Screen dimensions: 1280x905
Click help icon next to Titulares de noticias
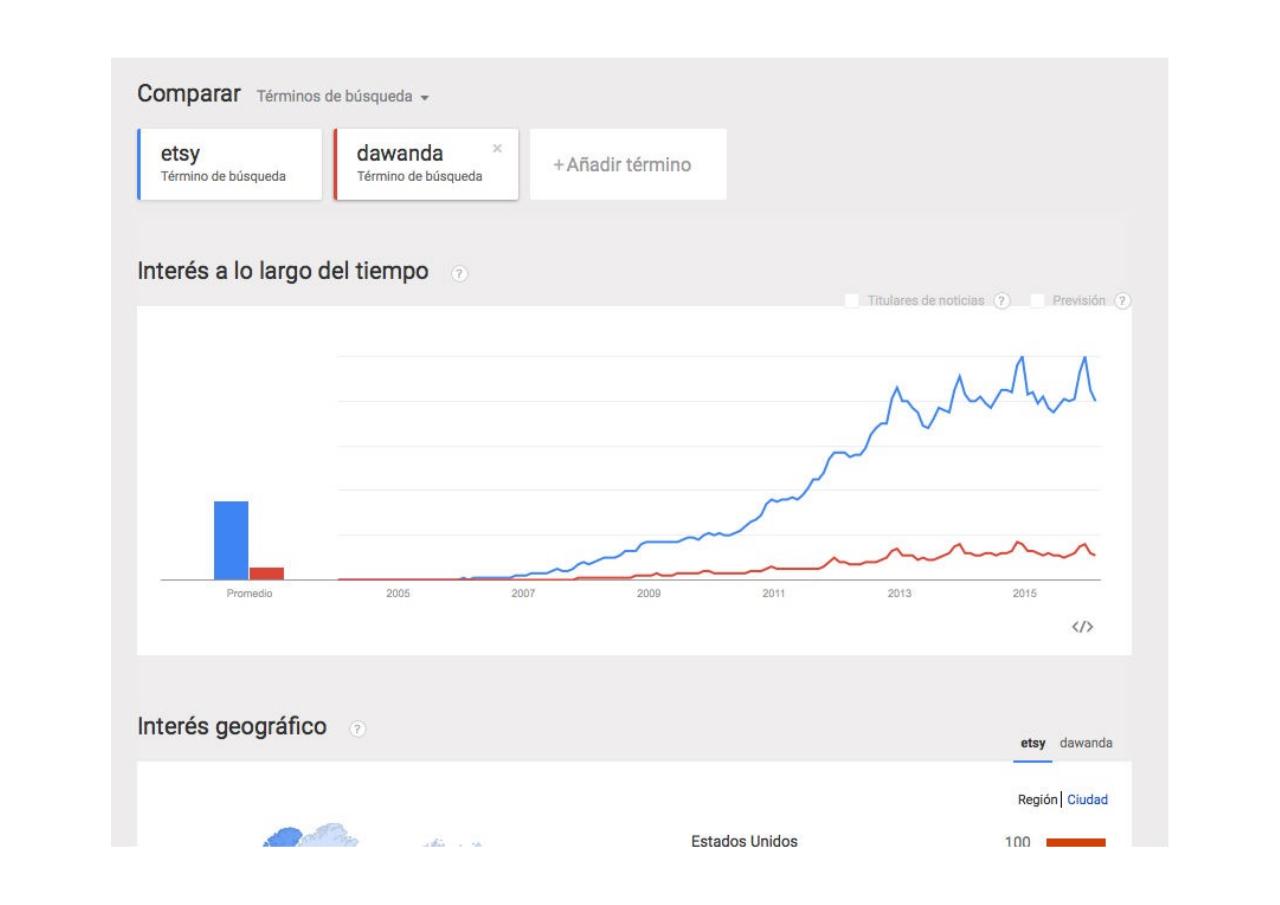click(1002, 300)
